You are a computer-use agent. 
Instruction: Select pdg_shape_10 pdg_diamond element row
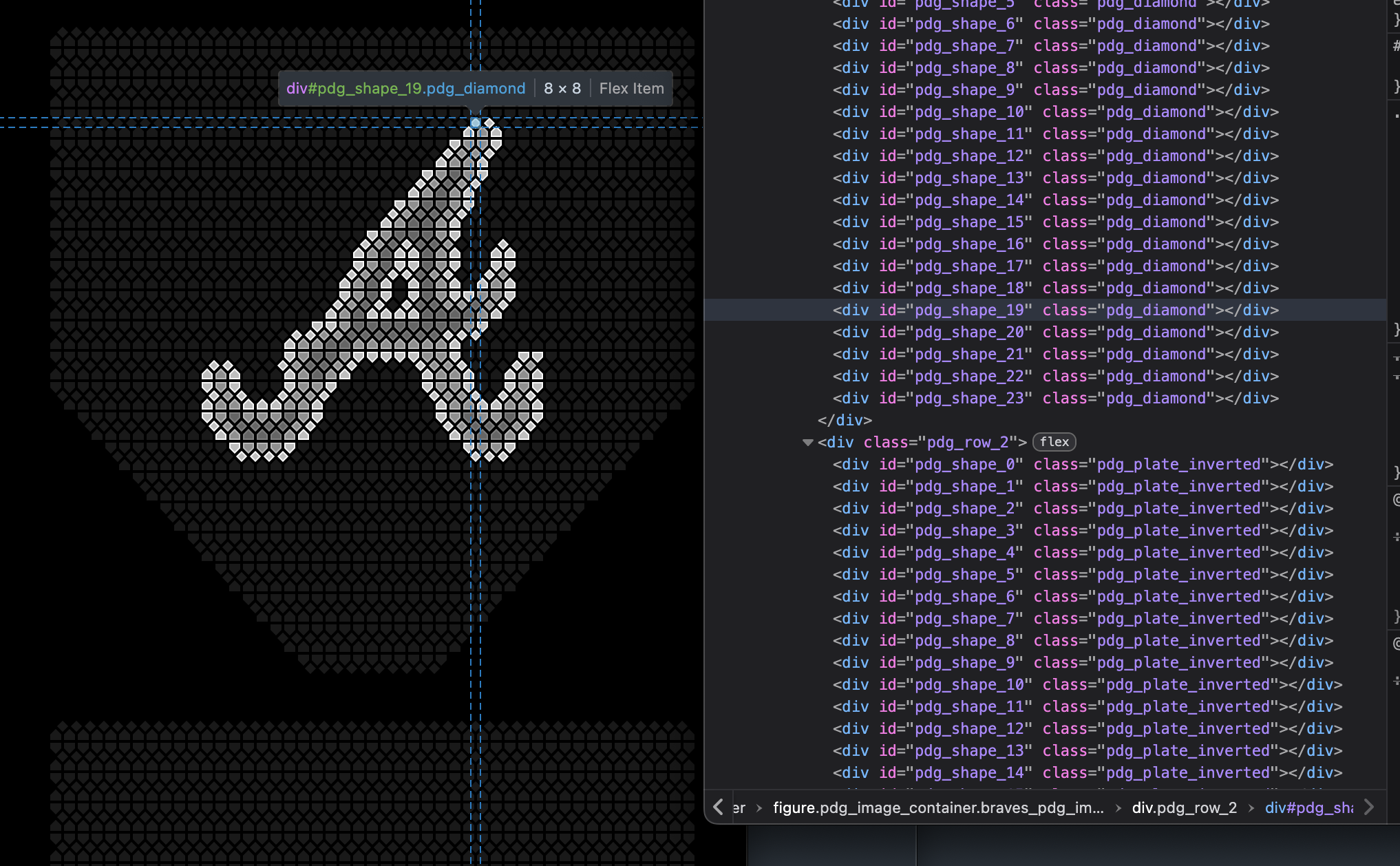1046,112
